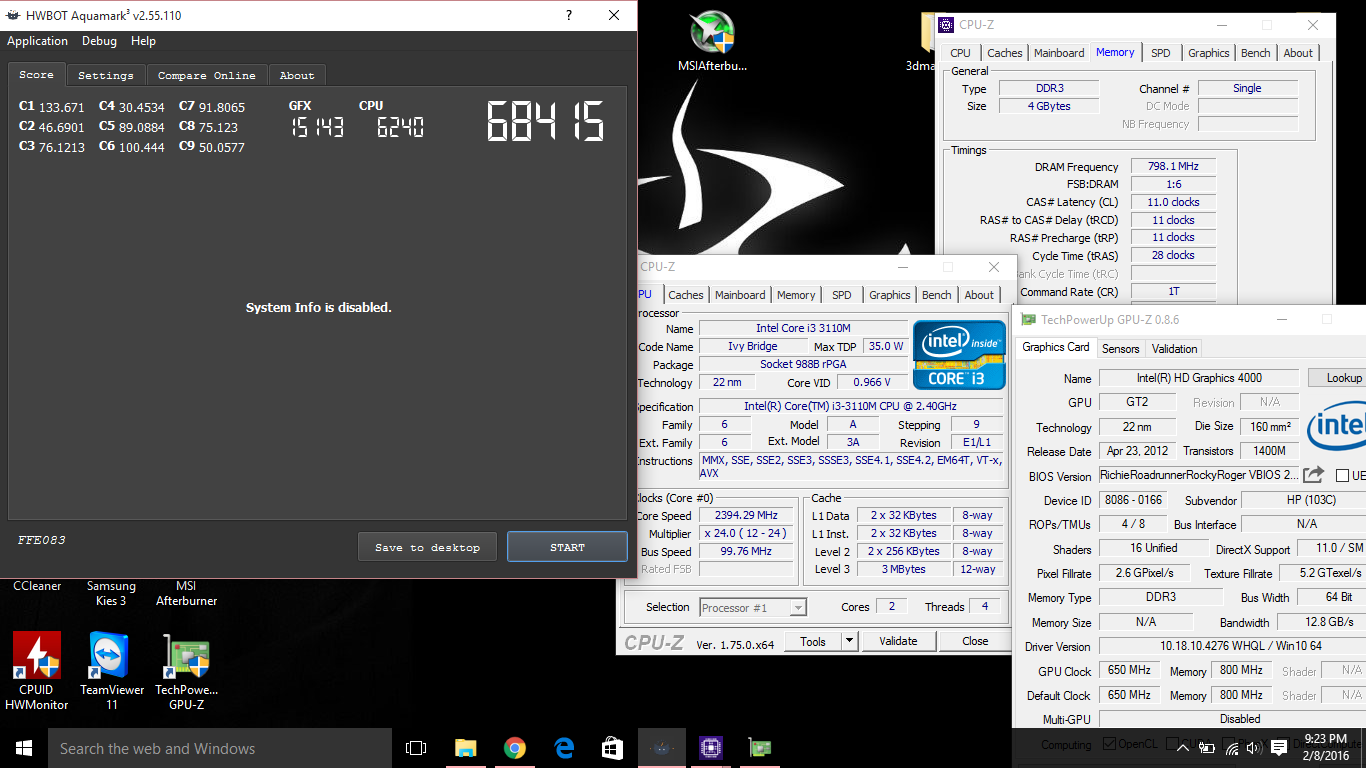Screen dimensions: 1366x768
Task: Click the FFE083 code in Aquamark
Action: (x=41, y=540)
